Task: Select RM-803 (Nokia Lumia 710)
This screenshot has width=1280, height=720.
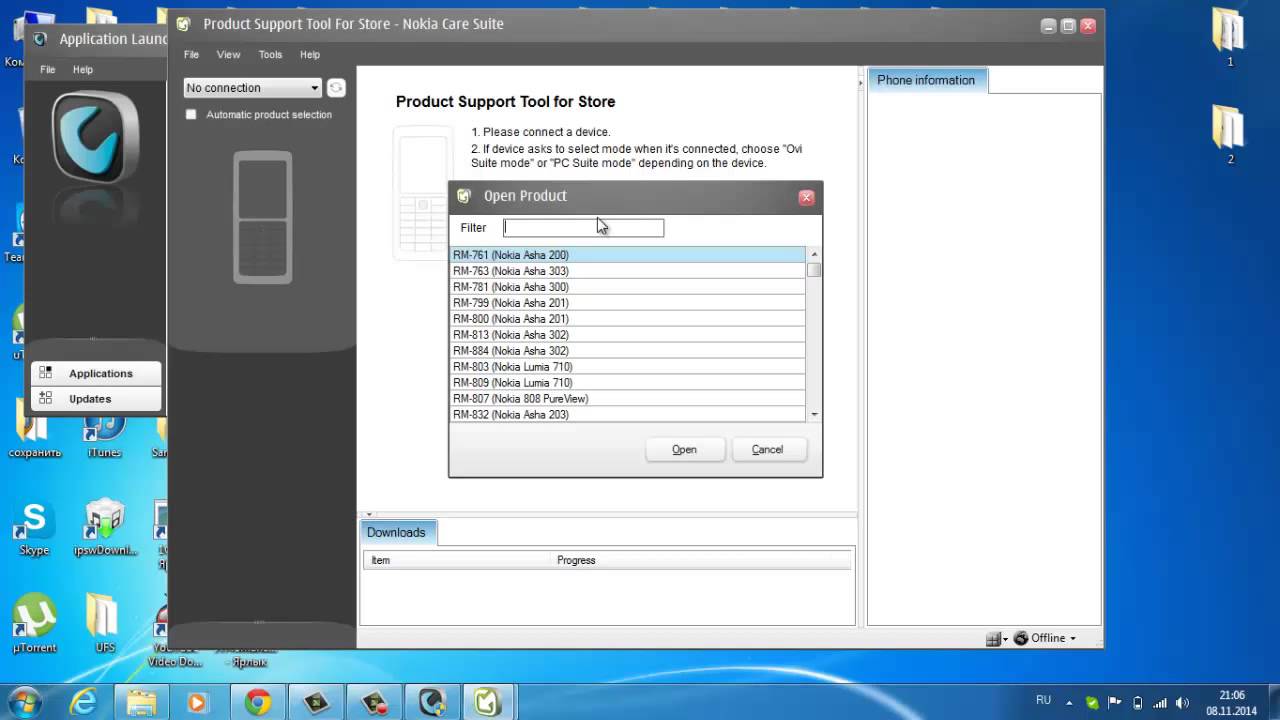Action: (627, 367)
